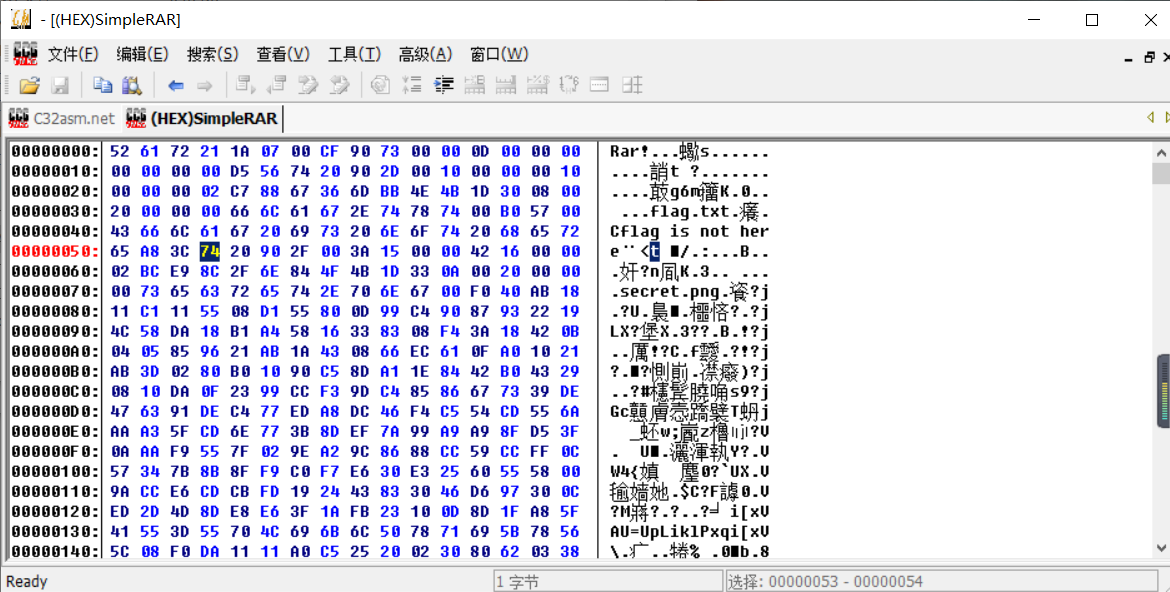Click the blue back arrow icon
Image resolution: width=1170 pixels, height=592 pixels.
pyautogui.click(x=176, y=86)
